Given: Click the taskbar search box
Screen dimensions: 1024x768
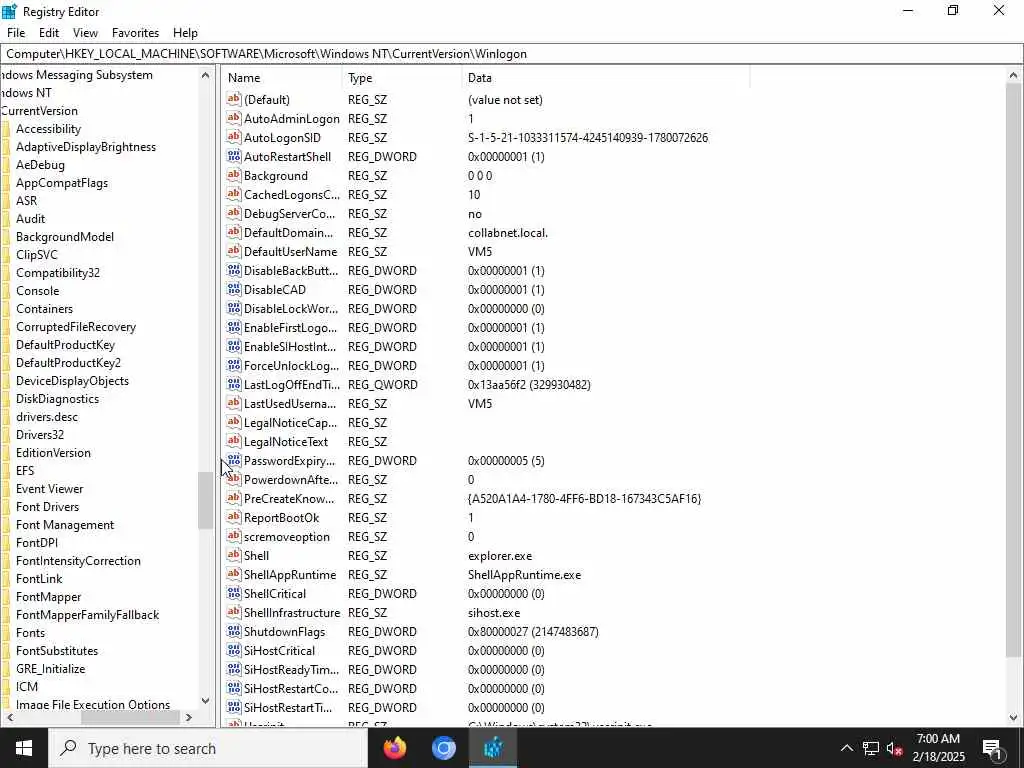Looking at the screenshot, I should [x=208, y=748].
